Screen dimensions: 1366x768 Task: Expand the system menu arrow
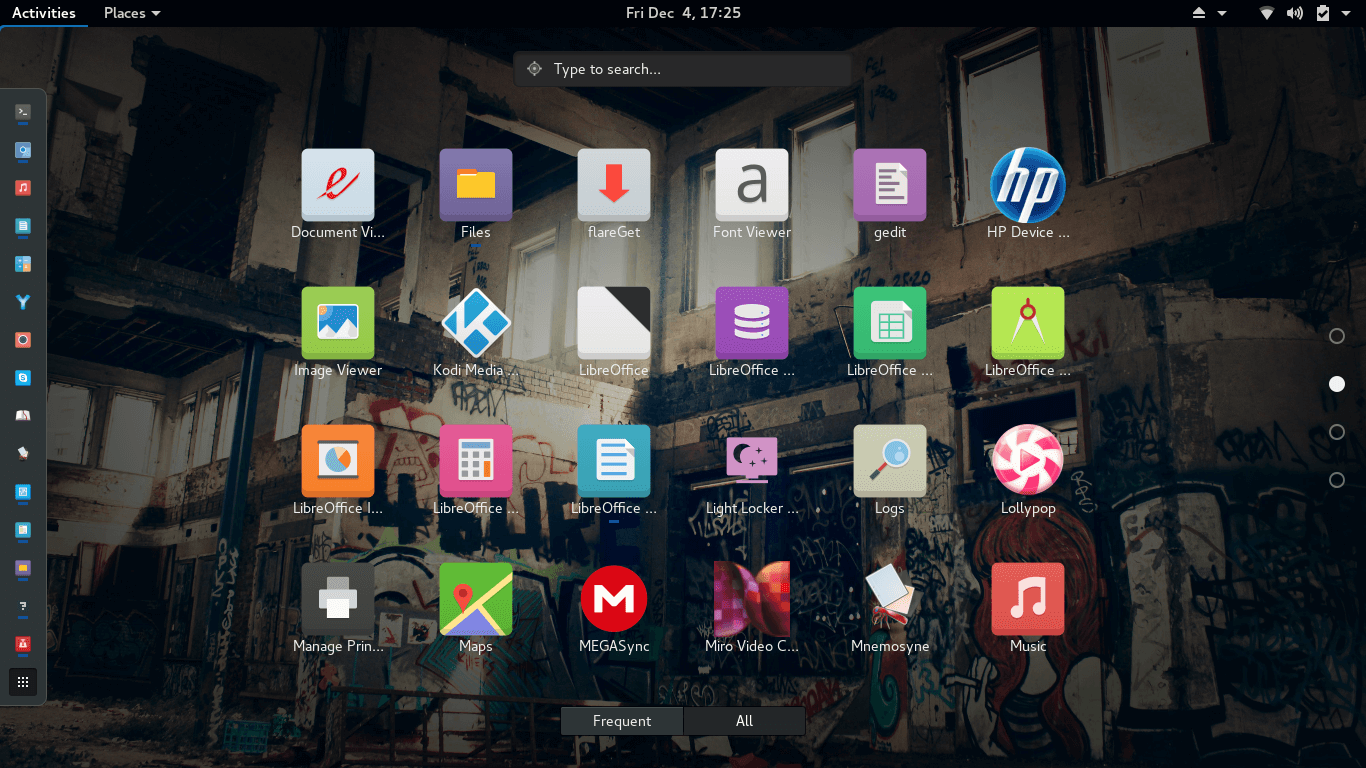(1346, 13)
